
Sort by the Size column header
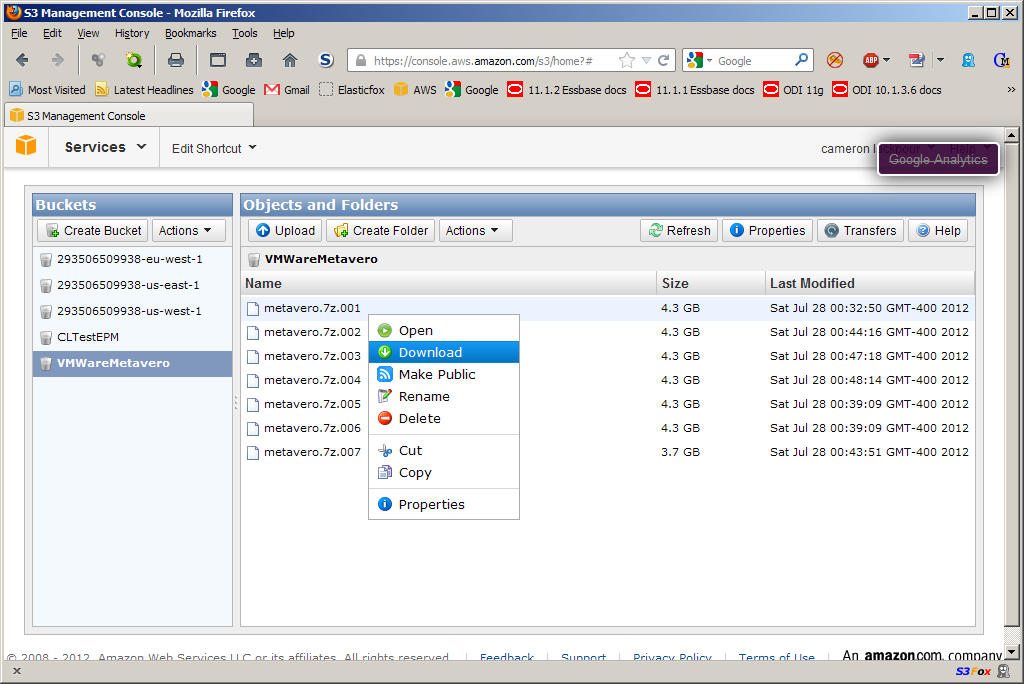tap(711, 284)
